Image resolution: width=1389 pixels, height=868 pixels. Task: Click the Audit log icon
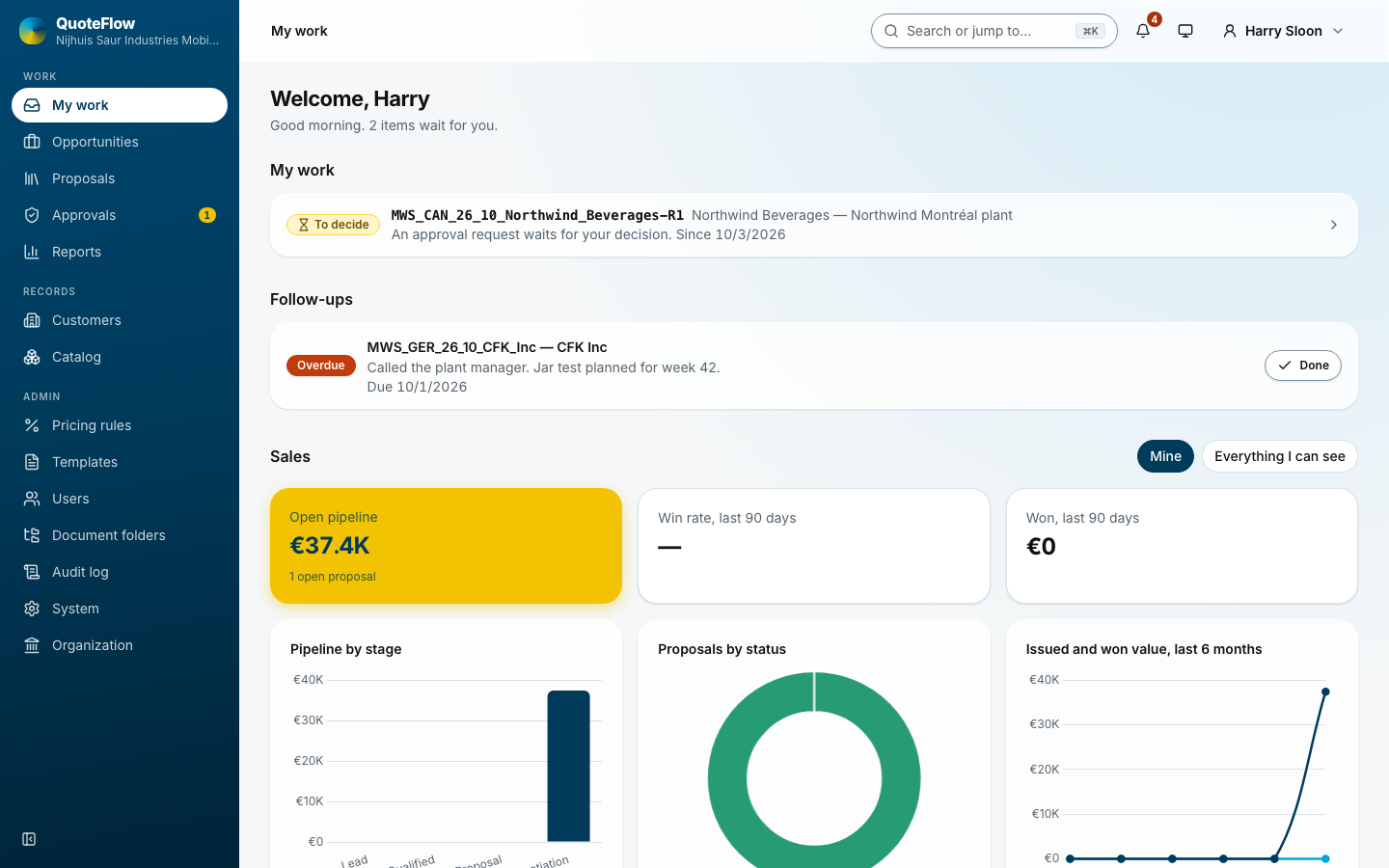tap(32, 572)
